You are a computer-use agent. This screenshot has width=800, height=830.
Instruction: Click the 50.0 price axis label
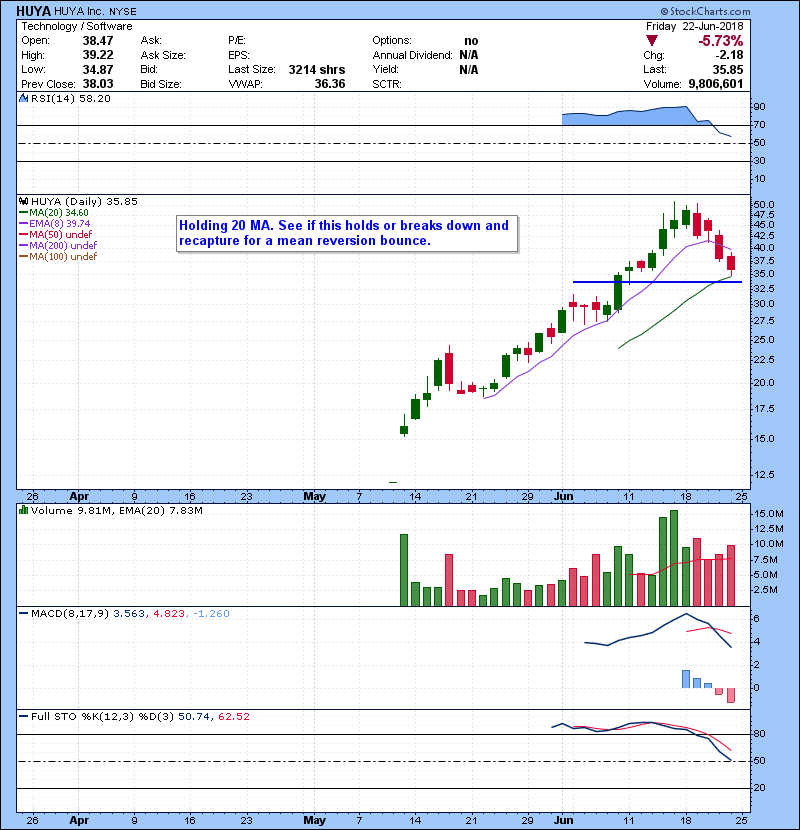pos(763,204)
